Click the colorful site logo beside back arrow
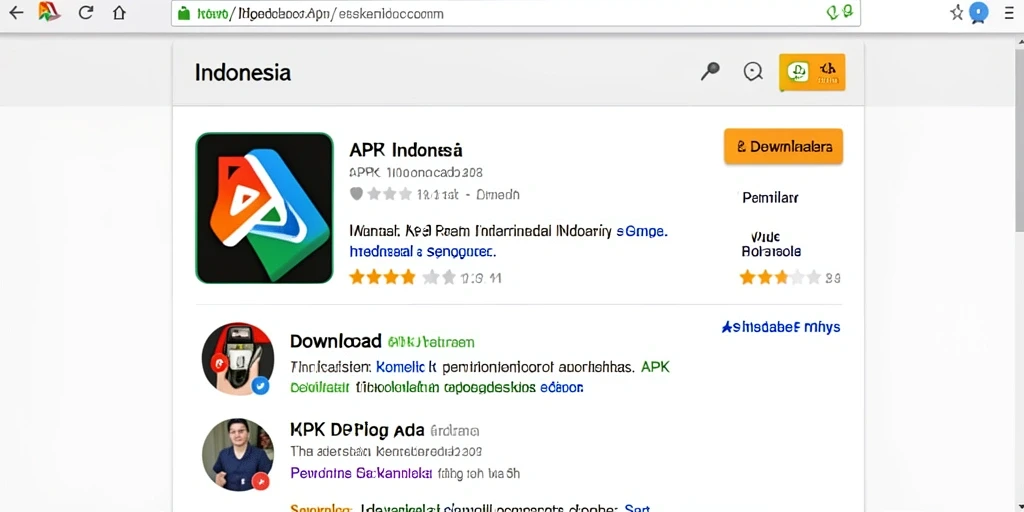The image size is (1024, 512). point(49,12)
